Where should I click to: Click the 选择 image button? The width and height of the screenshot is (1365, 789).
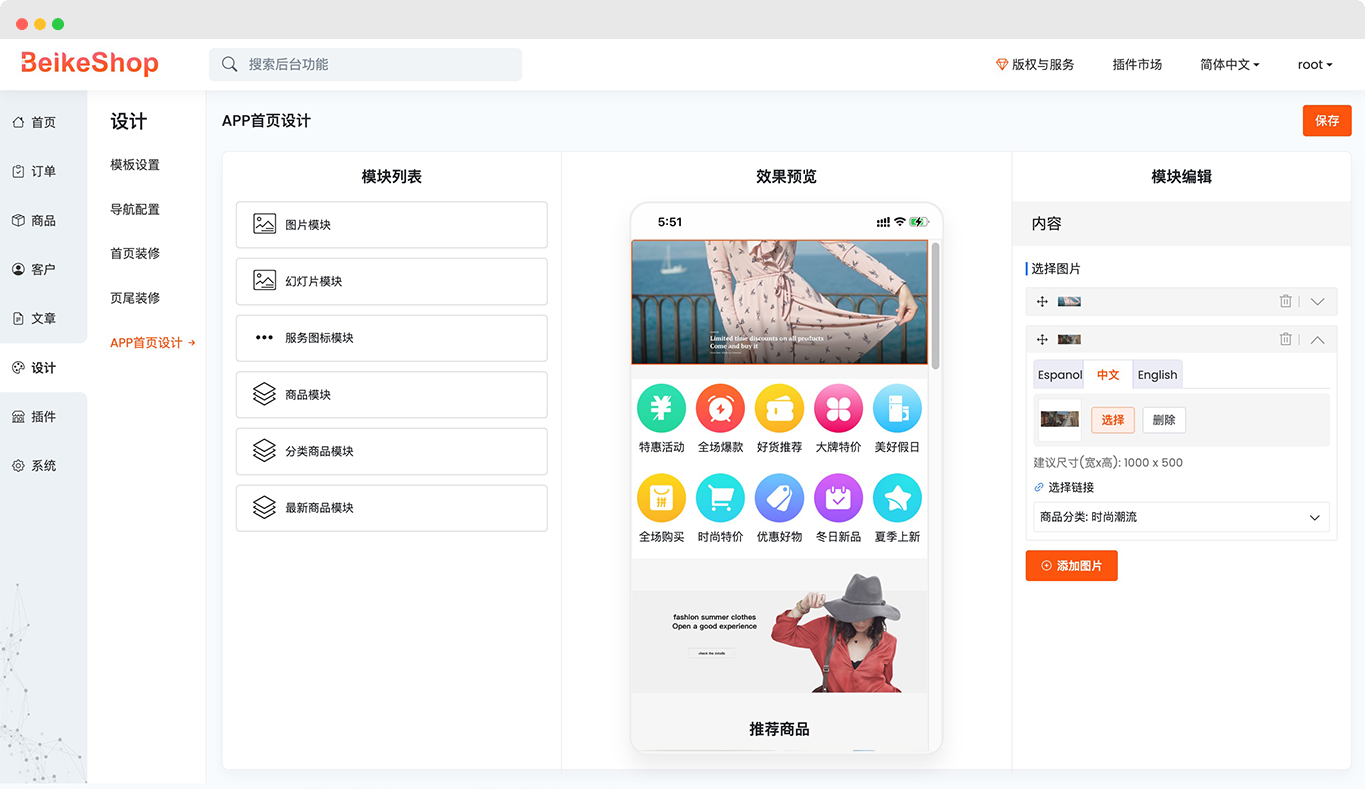1113,420
